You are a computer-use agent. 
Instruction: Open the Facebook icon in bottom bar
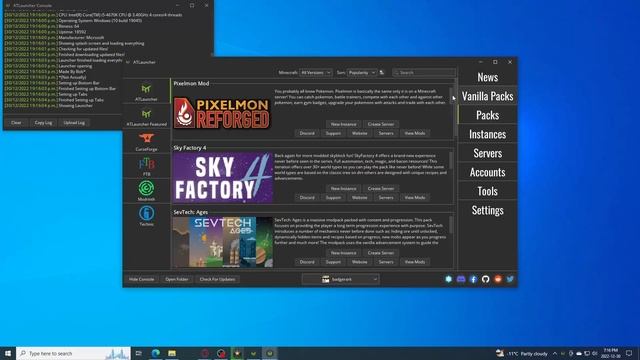pyautogui.click(x=473, y=279)
